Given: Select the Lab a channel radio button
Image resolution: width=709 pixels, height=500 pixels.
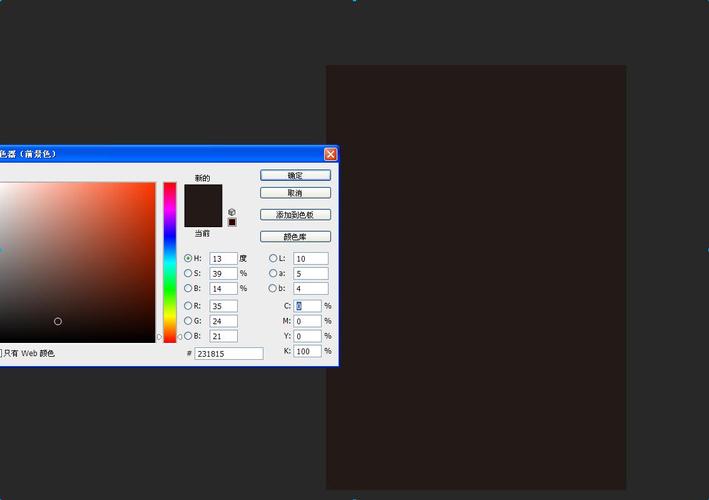Looking at the screenshot, I should (273, 273).
